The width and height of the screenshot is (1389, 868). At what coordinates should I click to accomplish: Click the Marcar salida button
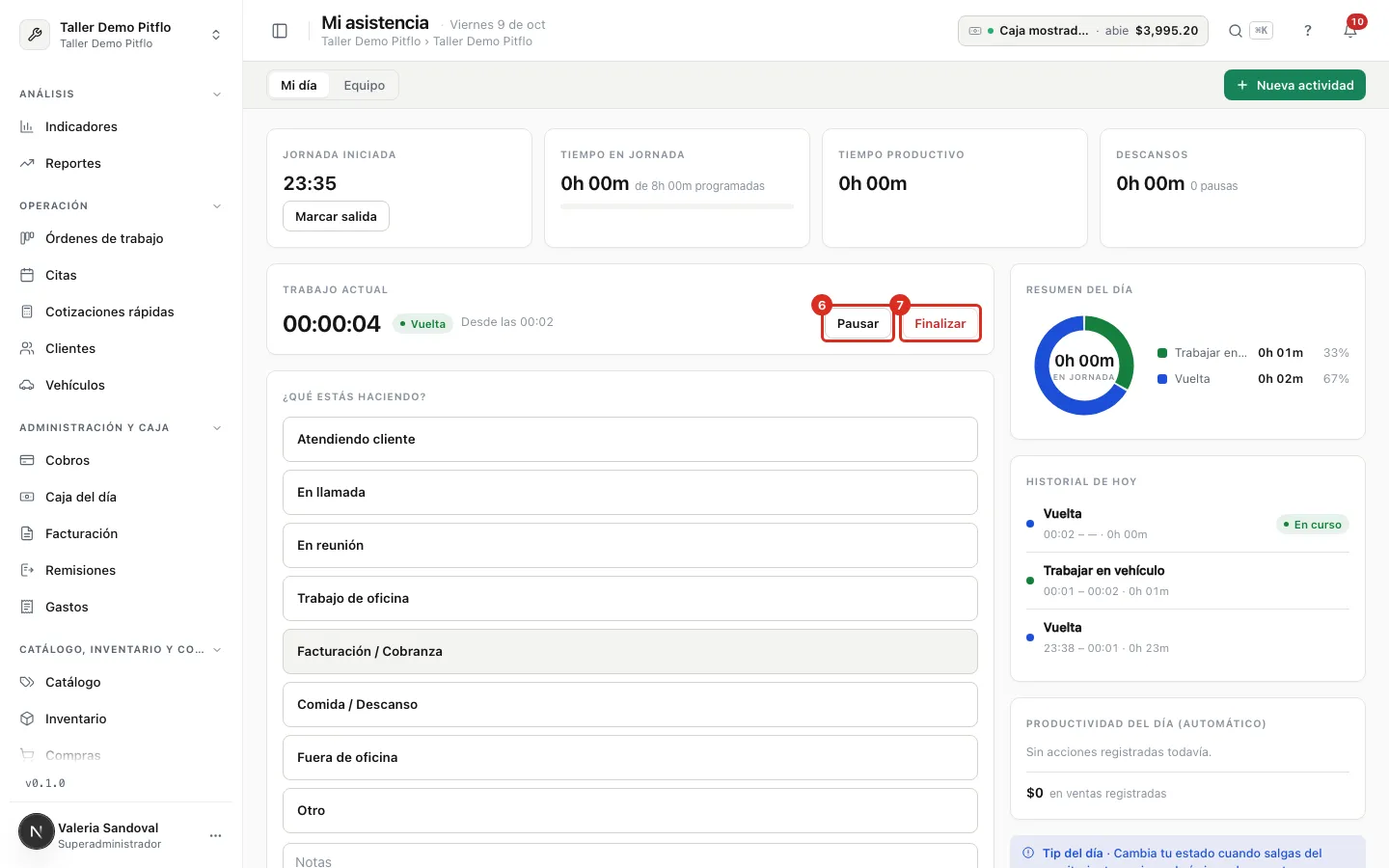(x=336, y=216)
